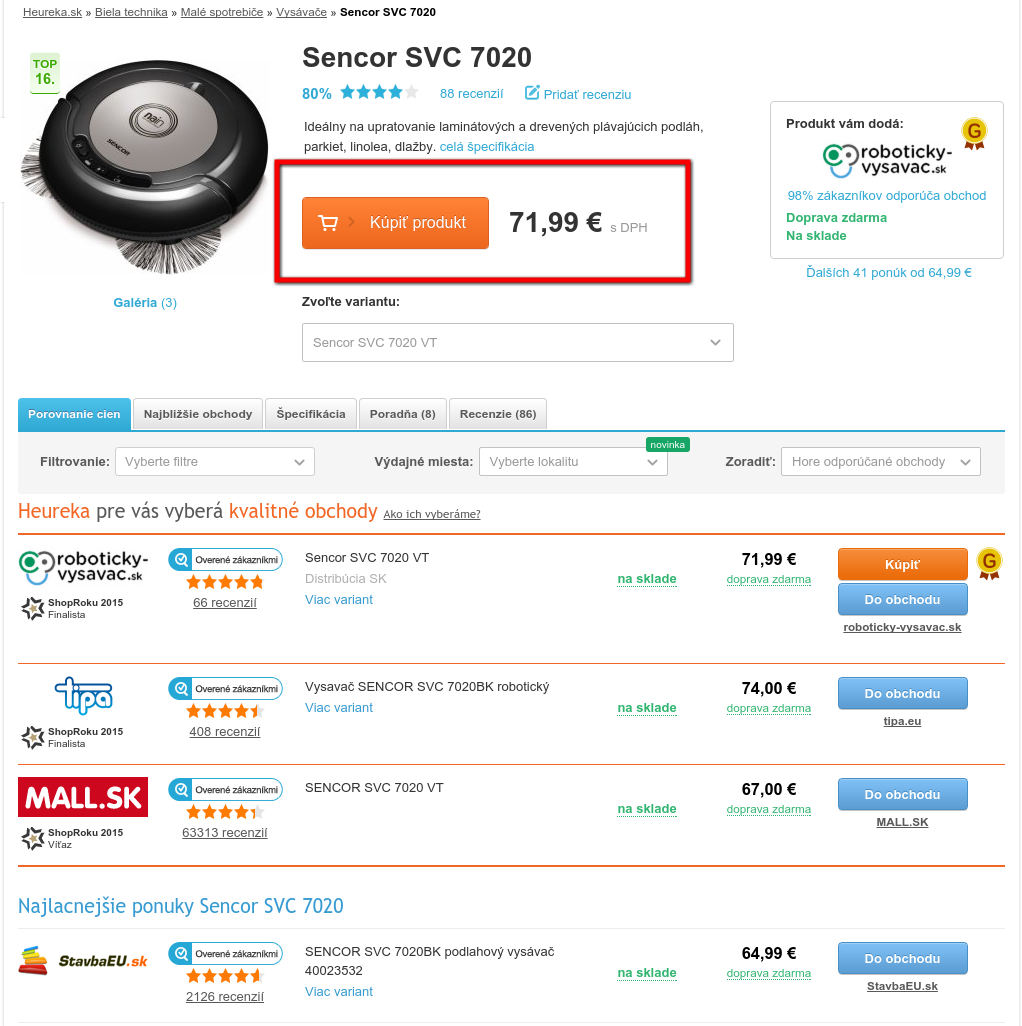Open the Vyberte lokalitu dropdown
The image size is (1022, 1026).
573,461
